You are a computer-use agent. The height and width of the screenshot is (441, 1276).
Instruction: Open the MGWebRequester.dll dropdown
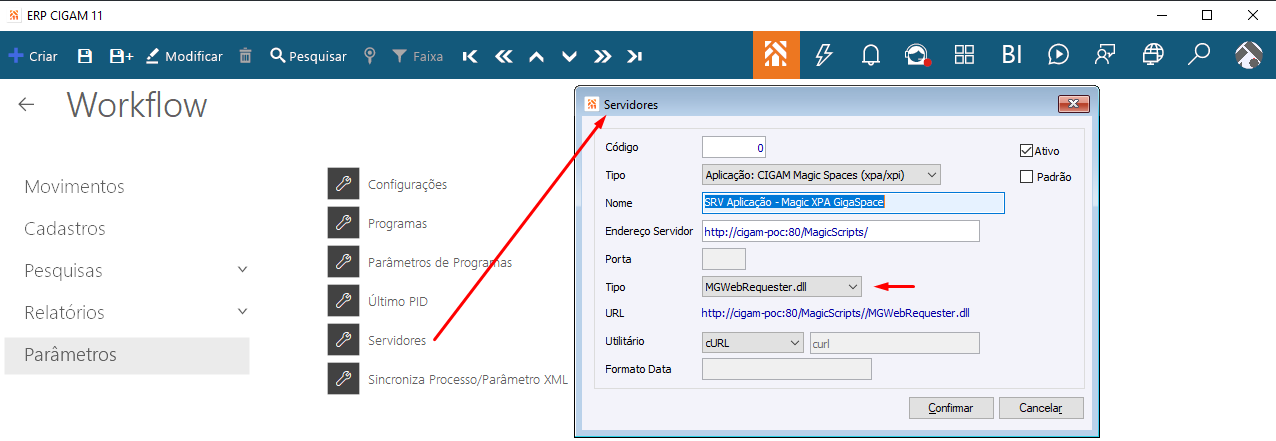click(782, 287)
